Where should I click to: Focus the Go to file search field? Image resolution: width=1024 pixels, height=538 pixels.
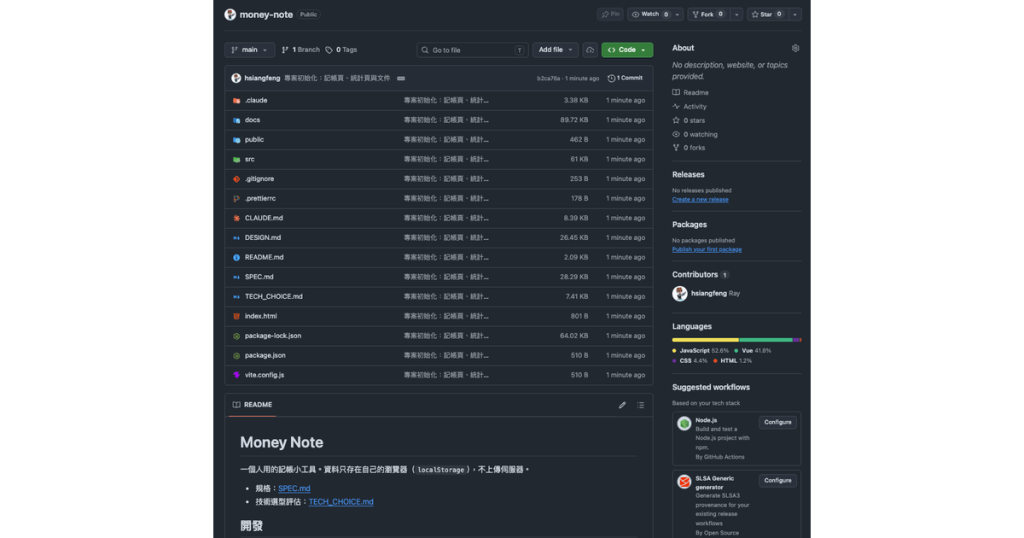point(472,50)
